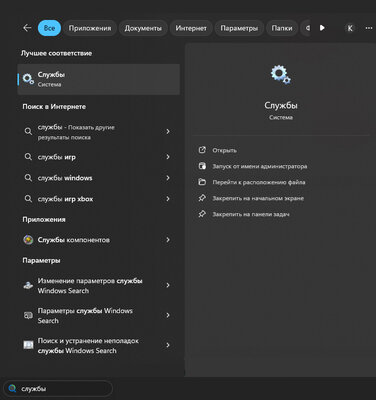Expand arrow beside 'Изменение параметров службы'

[168, 285]
